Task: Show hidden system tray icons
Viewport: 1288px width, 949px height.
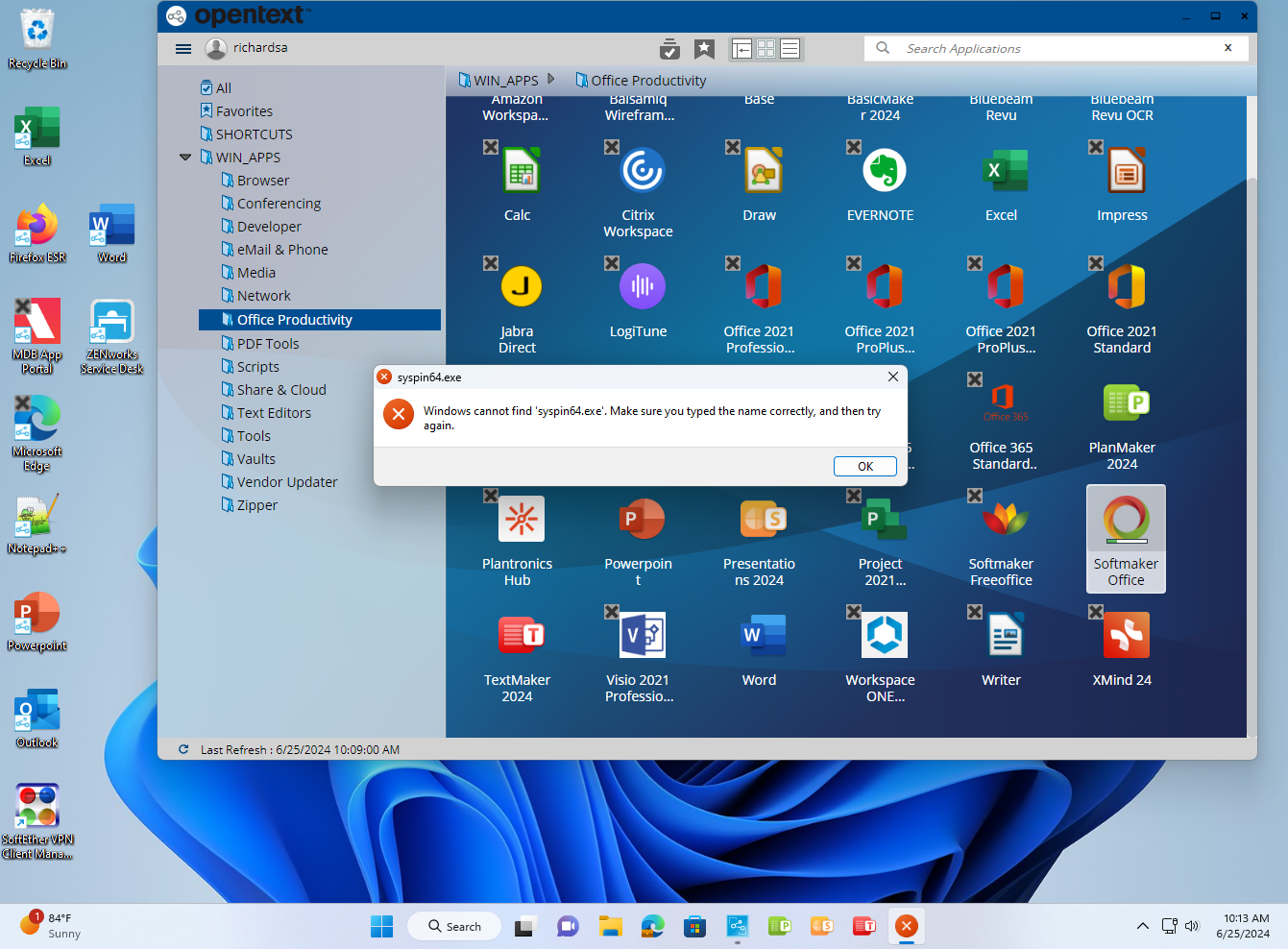Action: (1142, 926)
